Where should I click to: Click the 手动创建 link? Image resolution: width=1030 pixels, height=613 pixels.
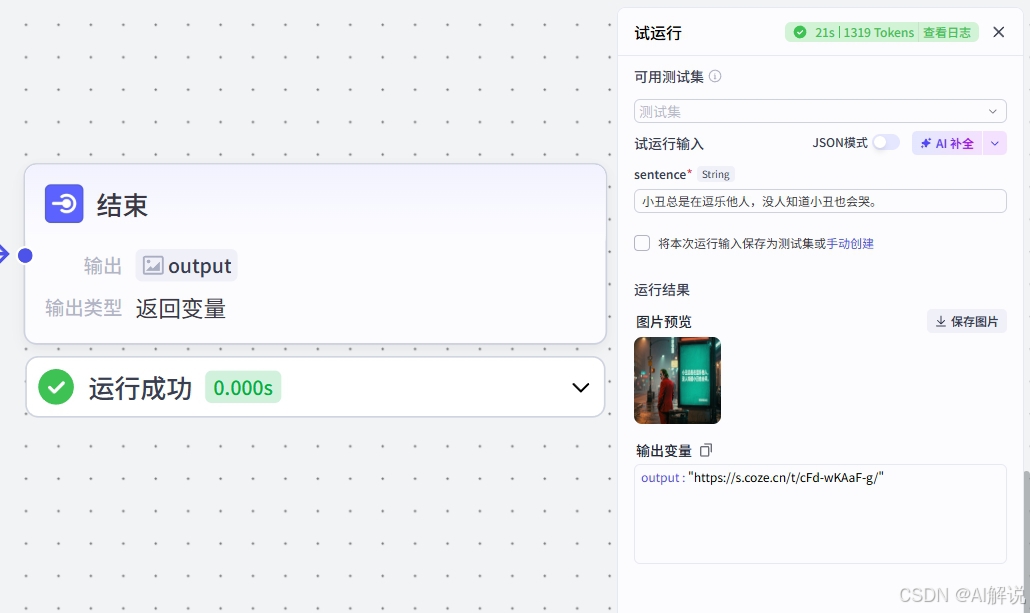point(850,244)
